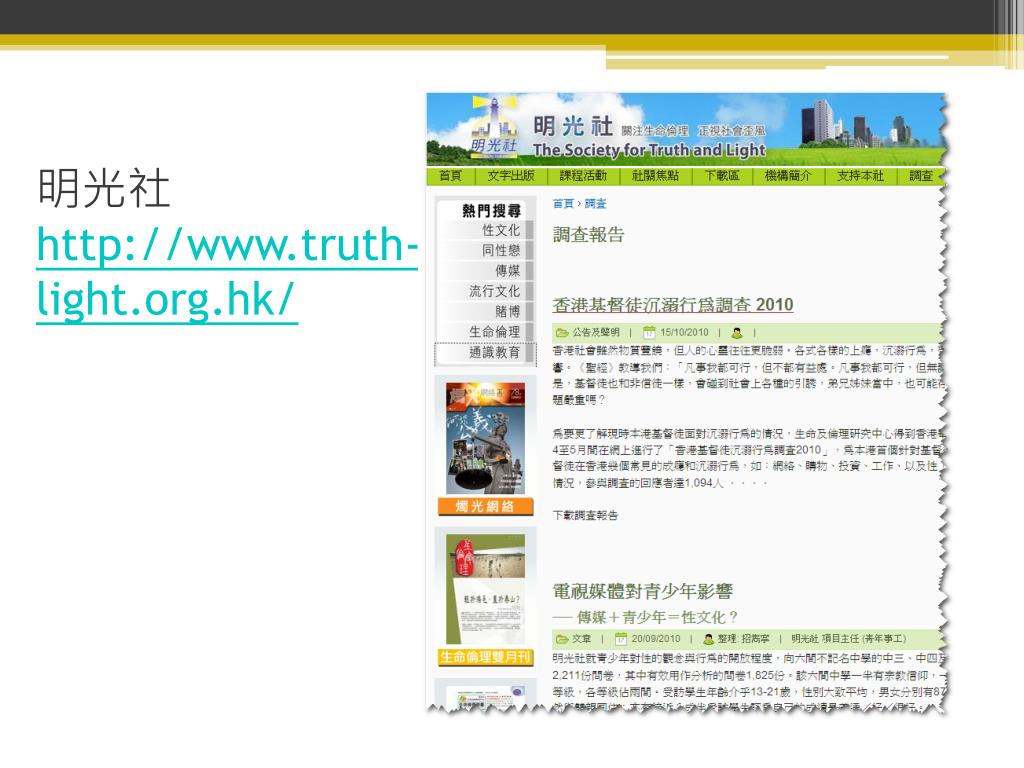Click the subtitle 傳媒＋青少年＝性文化？

coord(658,617)
